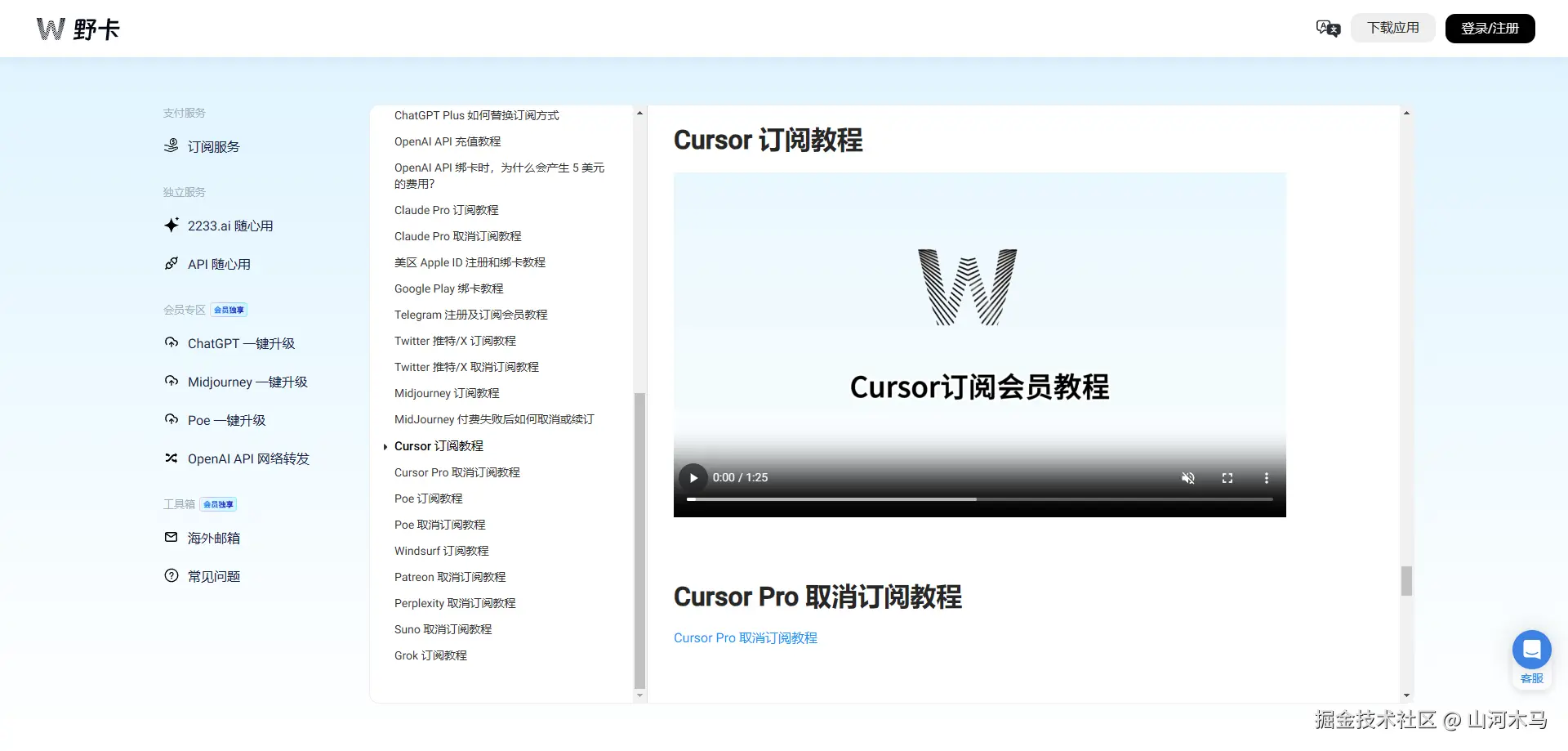Open OpenAI API 网络转发

[x=248, y=459]
